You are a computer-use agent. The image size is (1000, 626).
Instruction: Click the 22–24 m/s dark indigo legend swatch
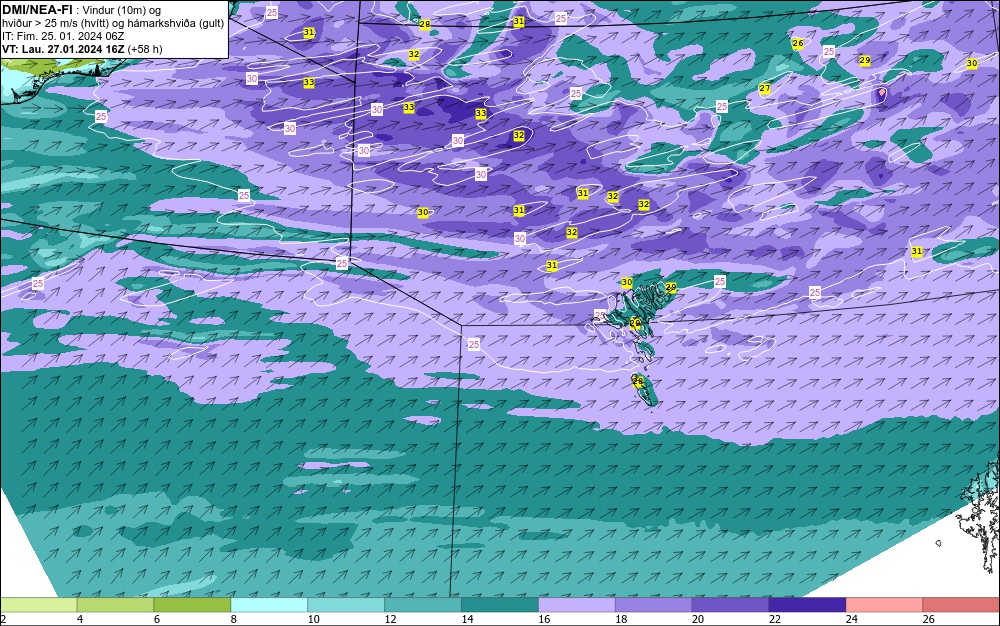tap(807, 605)
